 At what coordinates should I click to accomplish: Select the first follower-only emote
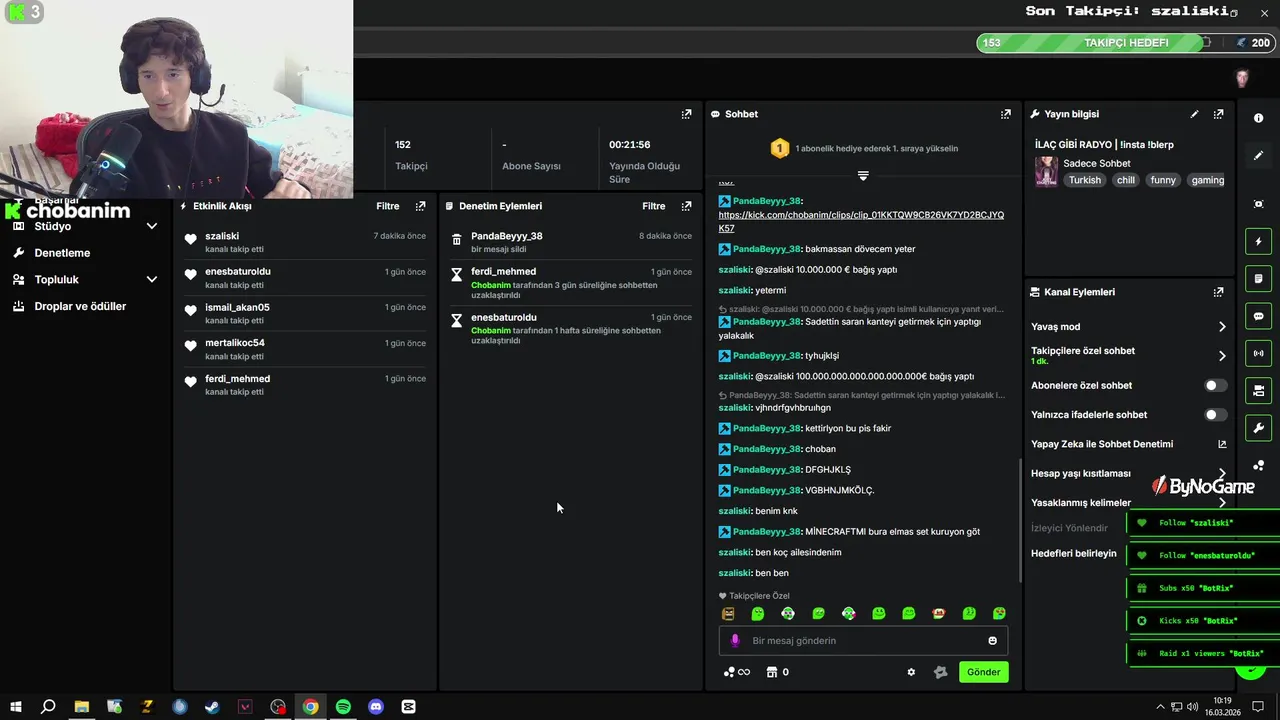pyautogui.click(x=728, y=614)
